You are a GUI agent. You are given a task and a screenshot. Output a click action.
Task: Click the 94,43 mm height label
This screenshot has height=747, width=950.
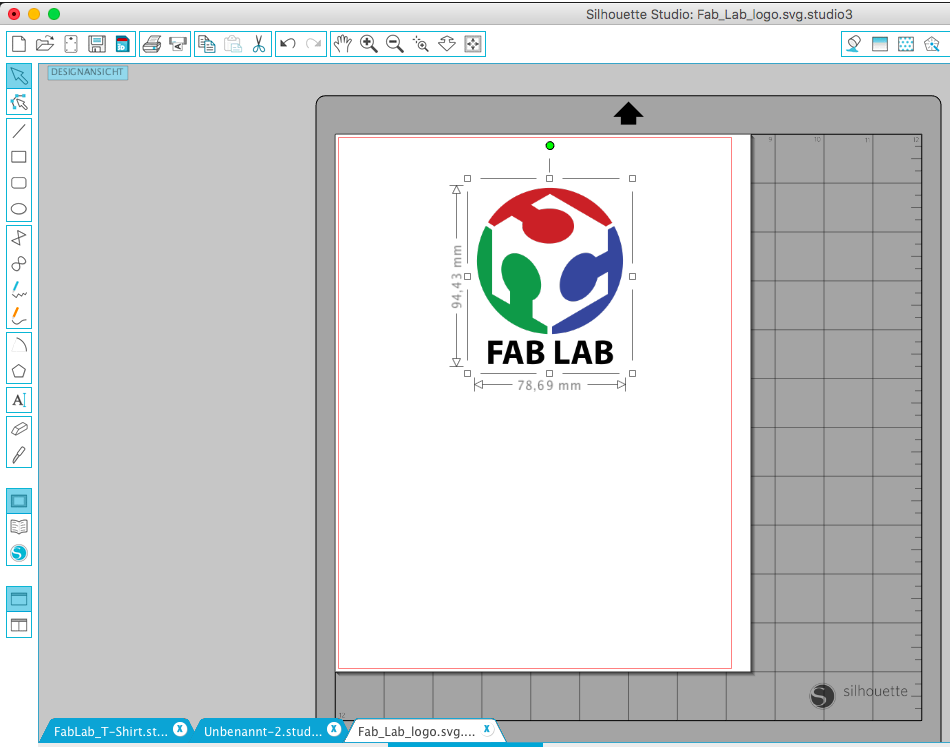coord(457,276)
